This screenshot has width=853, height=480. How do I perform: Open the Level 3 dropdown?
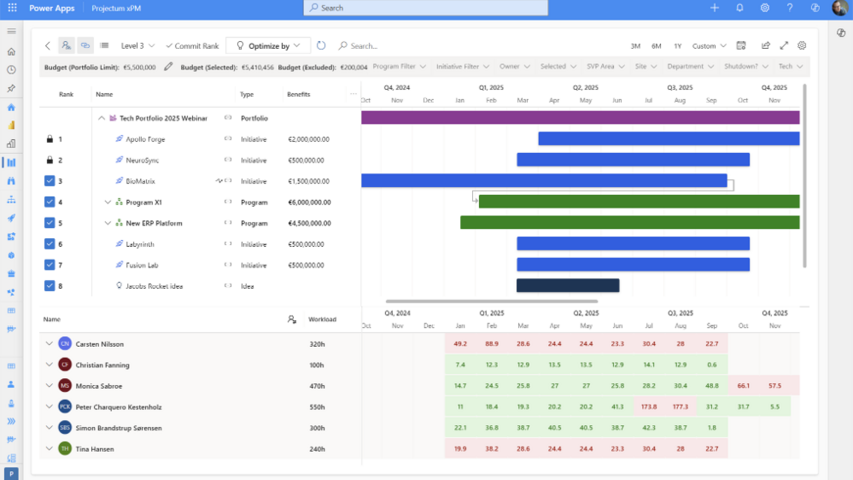pos(138,46)
